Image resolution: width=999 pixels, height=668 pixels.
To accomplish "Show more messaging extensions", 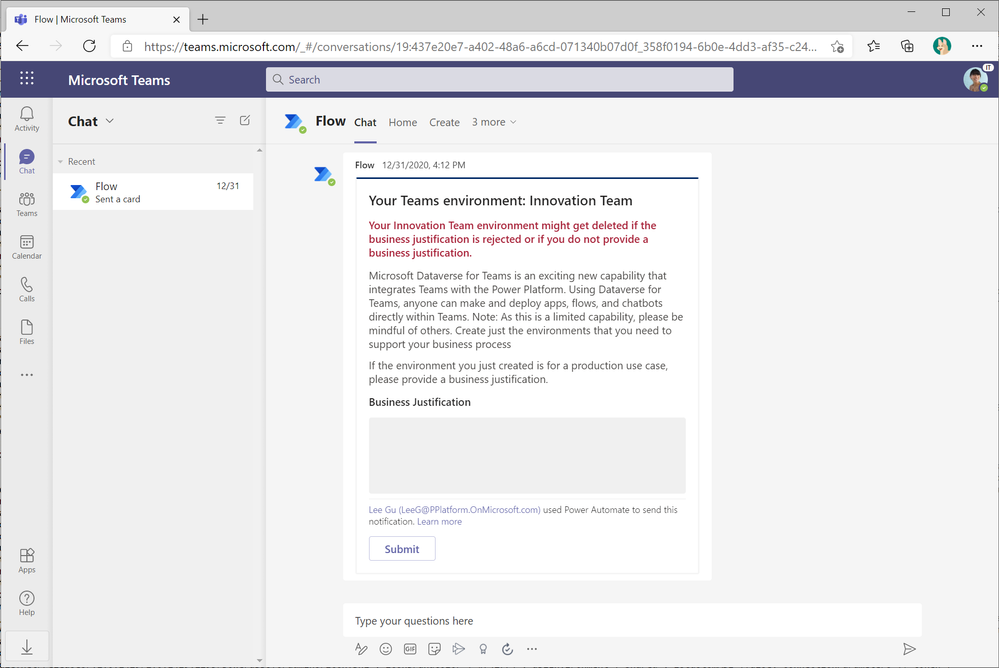I will coord(532,649).
